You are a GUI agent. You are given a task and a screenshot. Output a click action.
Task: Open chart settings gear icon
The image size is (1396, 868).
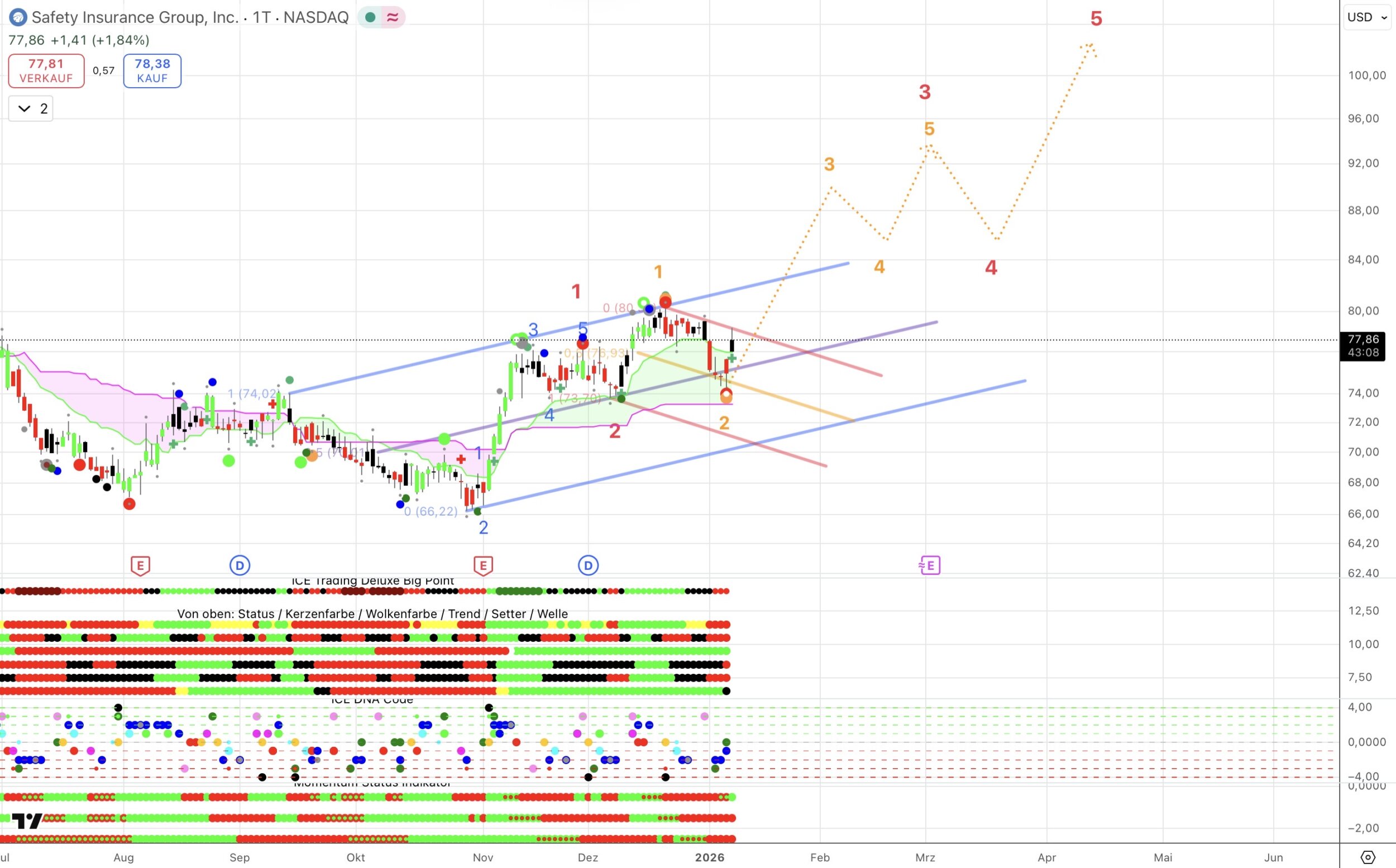1368,857
